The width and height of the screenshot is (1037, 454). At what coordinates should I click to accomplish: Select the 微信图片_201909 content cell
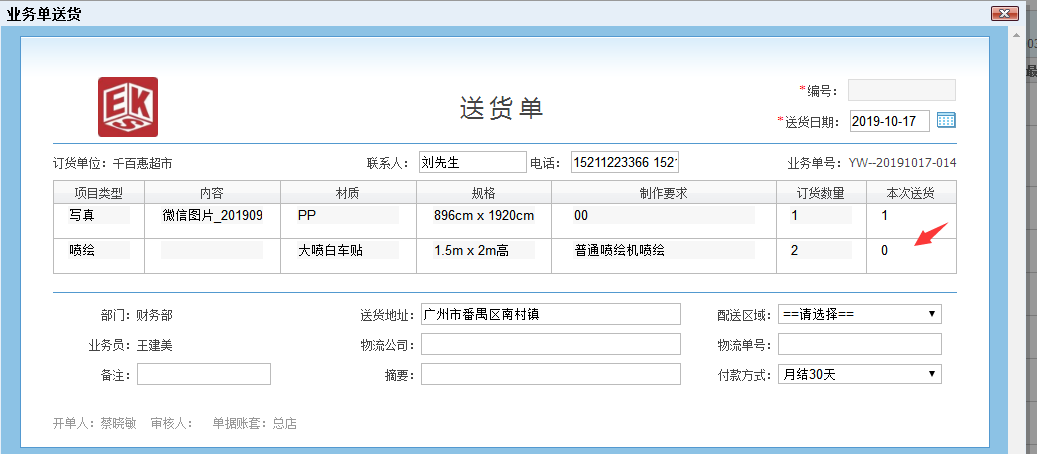(212, 215)
